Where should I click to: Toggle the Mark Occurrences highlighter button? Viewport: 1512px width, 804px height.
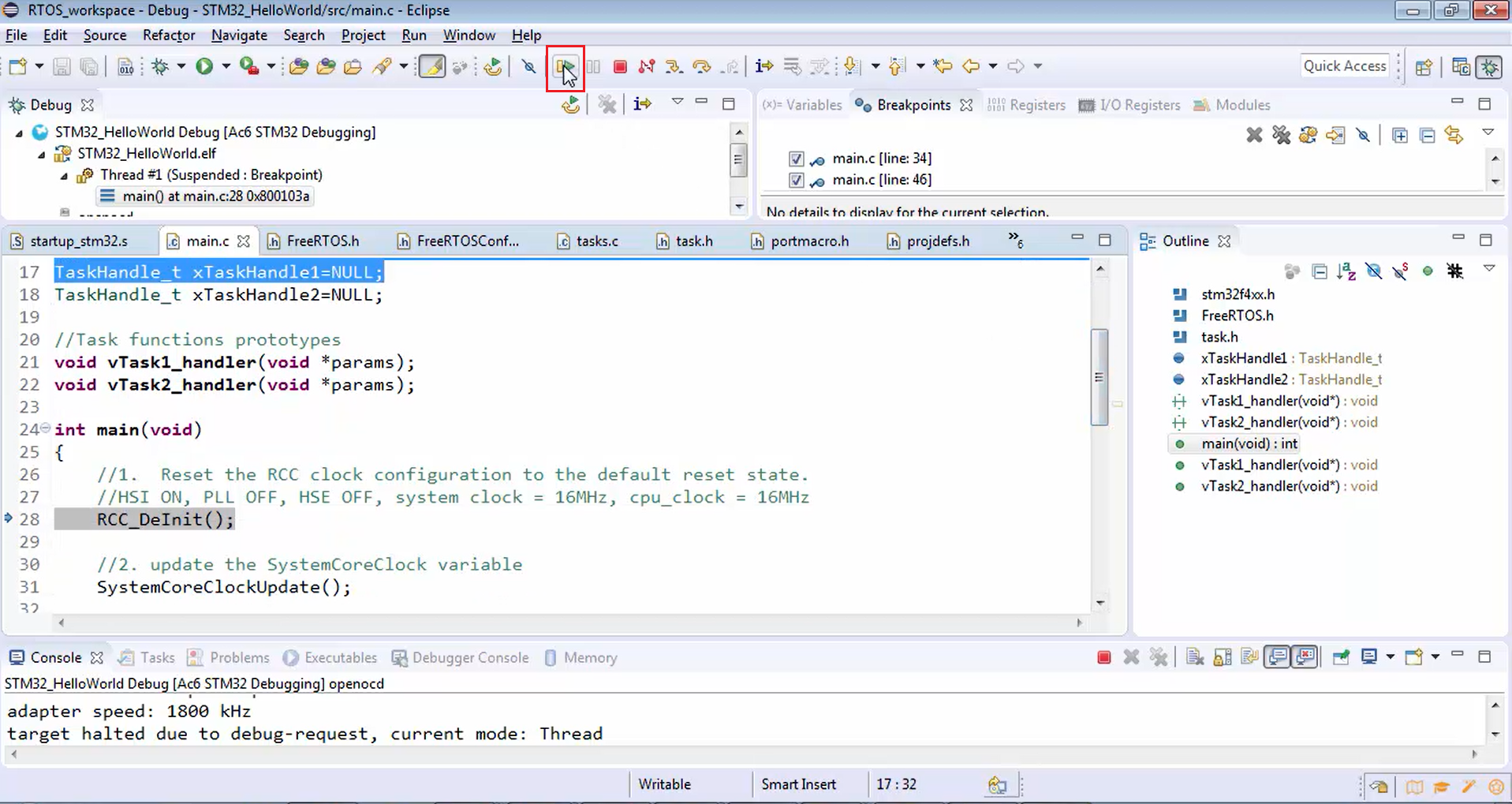[431, 66]
